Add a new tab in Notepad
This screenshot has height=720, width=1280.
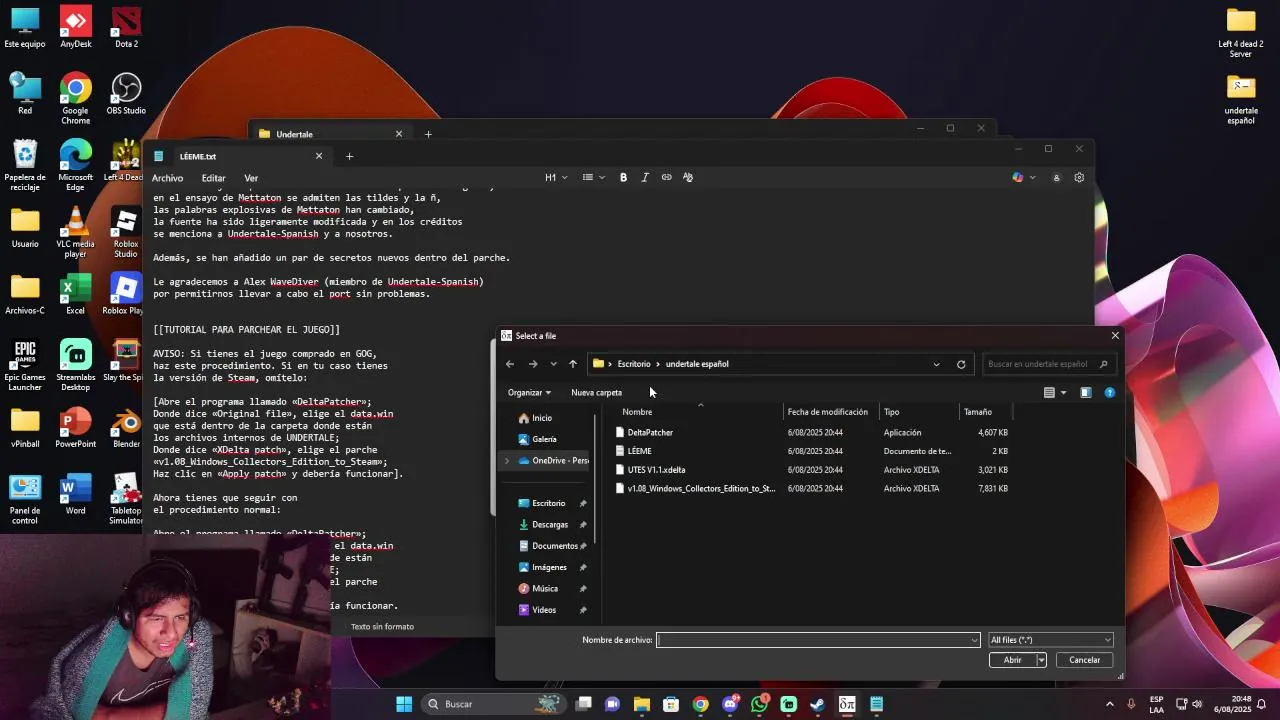click(x=349, y=156)
